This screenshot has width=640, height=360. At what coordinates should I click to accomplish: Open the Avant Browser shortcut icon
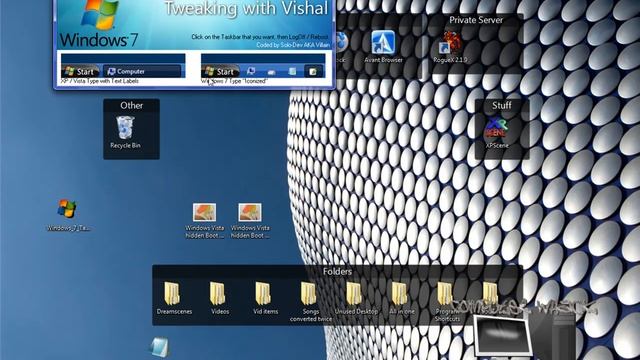(383, 47)
